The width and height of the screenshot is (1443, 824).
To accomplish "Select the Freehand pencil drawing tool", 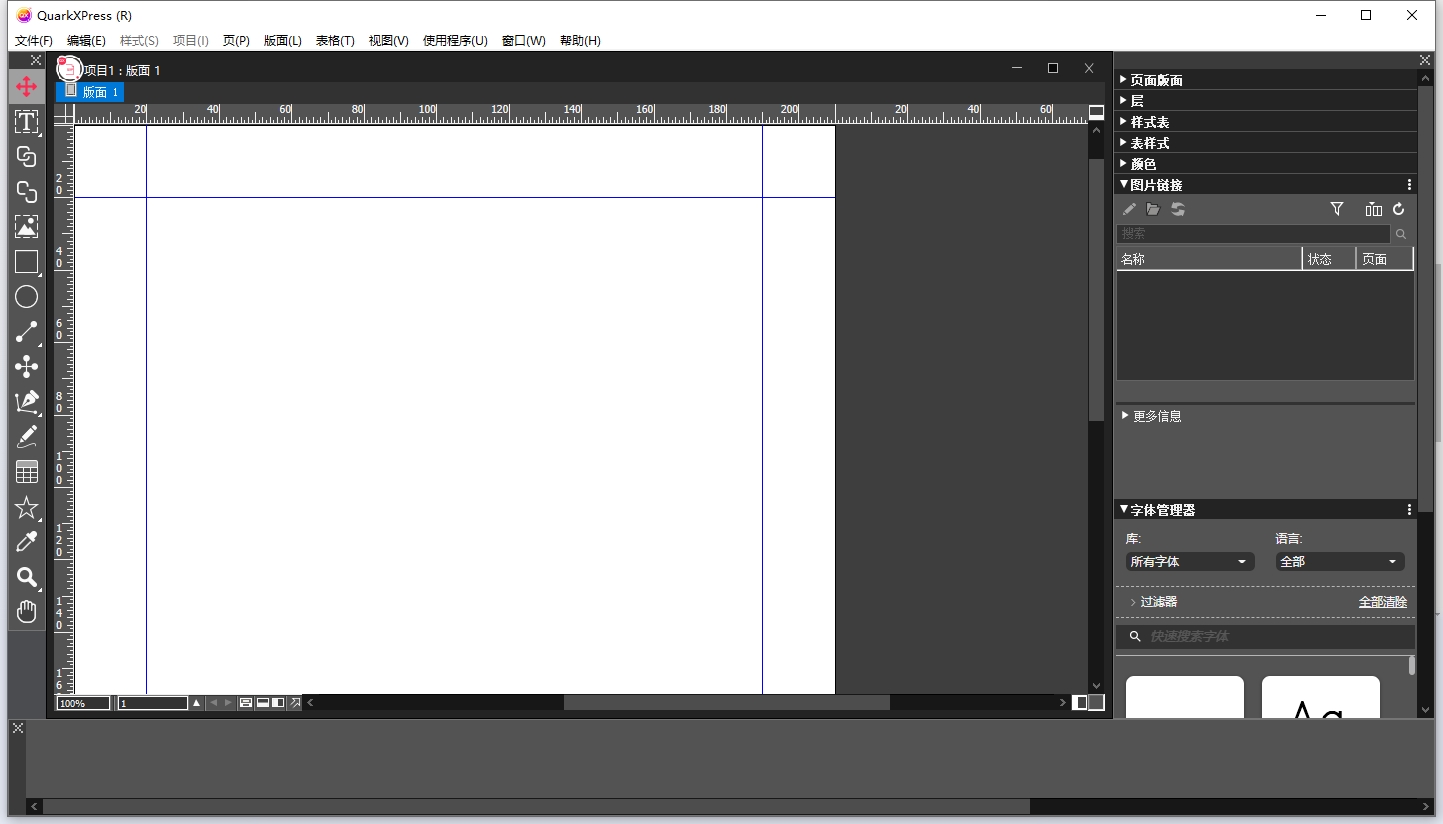I will click(27, 437).
